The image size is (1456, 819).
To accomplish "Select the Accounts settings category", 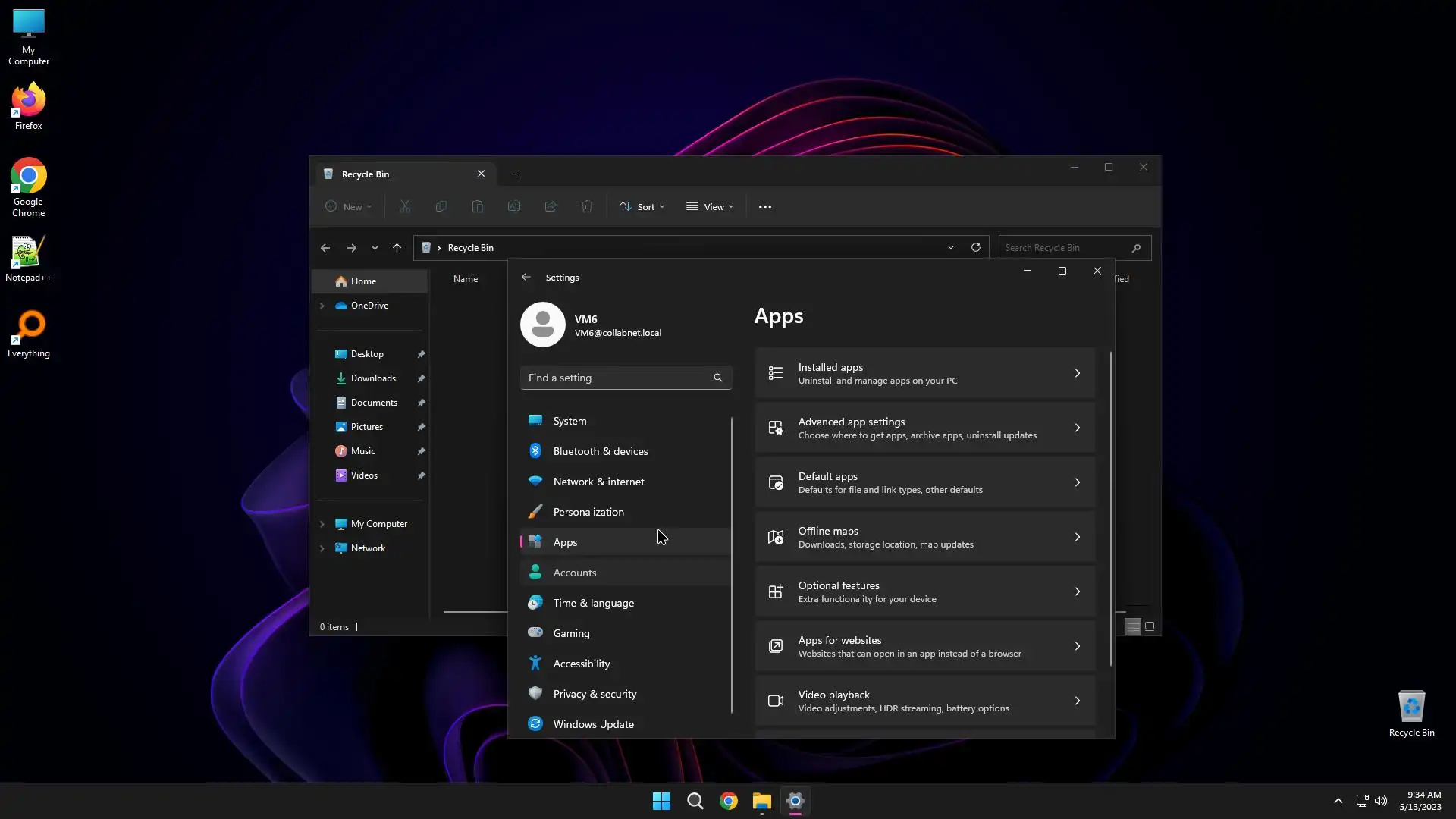I will (574, 573).
